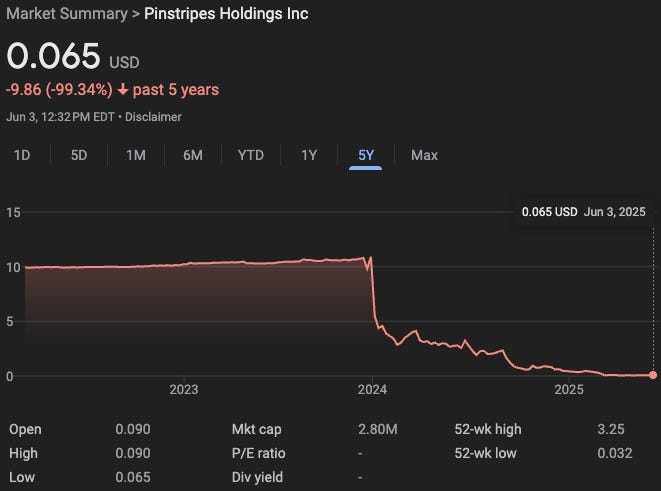Click the -9.86 (-99.34%) change text
This screenshot has height=491, width=661.
(x=59, y=89)
